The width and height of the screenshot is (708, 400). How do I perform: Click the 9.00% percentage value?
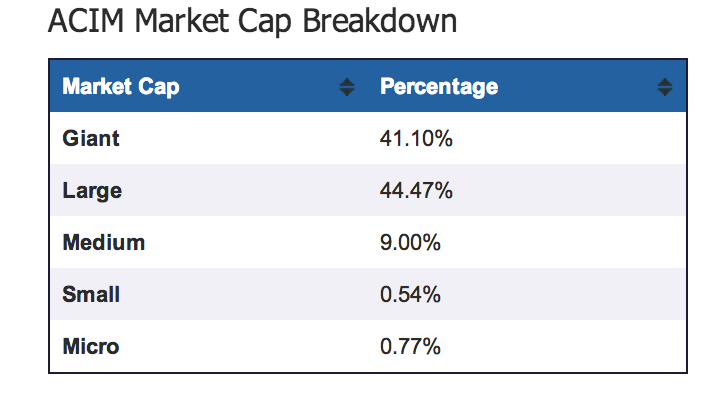pyautogui.click(x=411, y=242)
